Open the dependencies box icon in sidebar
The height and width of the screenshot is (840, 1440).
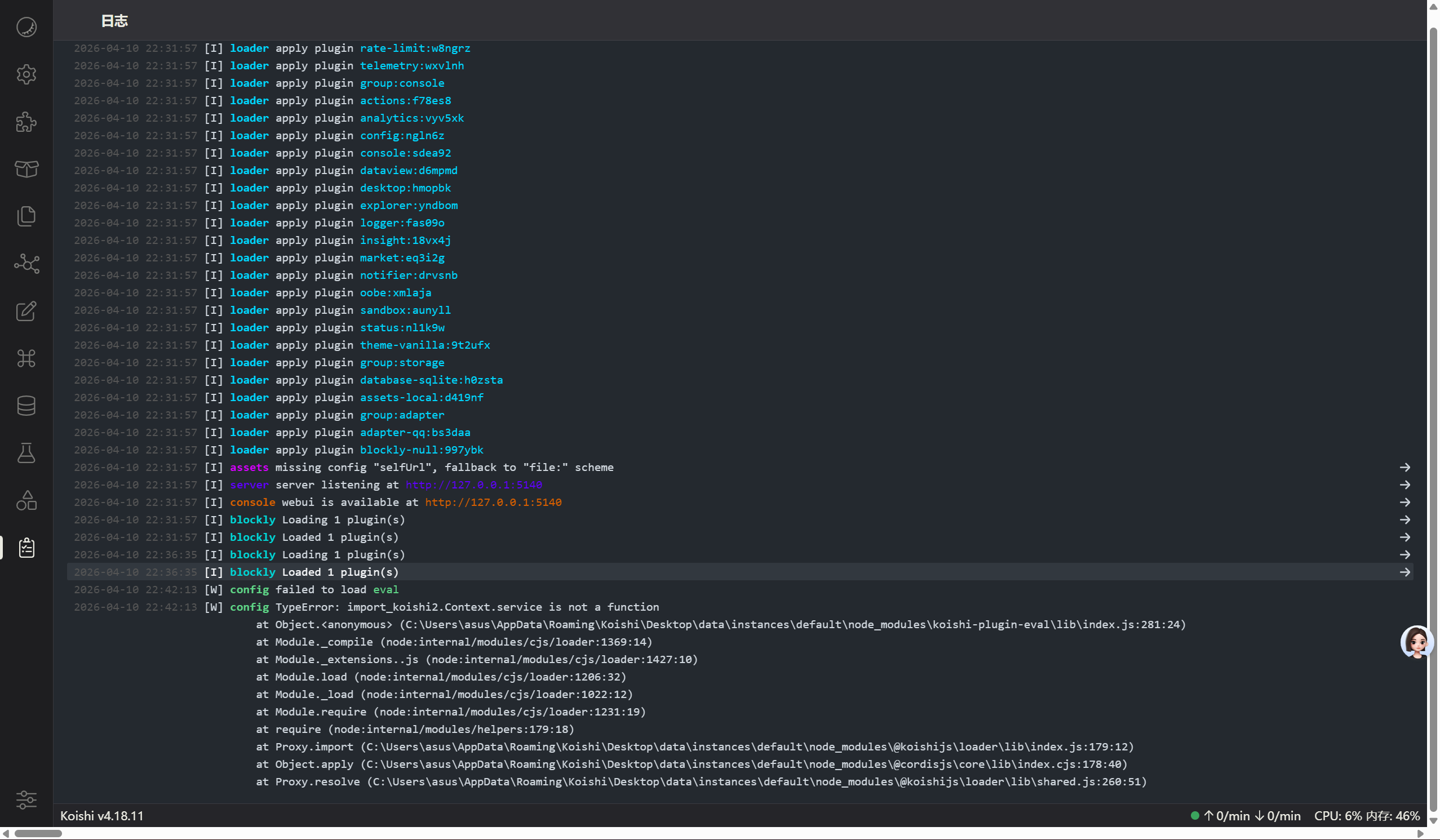pyautogui.click(x=26, y=169)
